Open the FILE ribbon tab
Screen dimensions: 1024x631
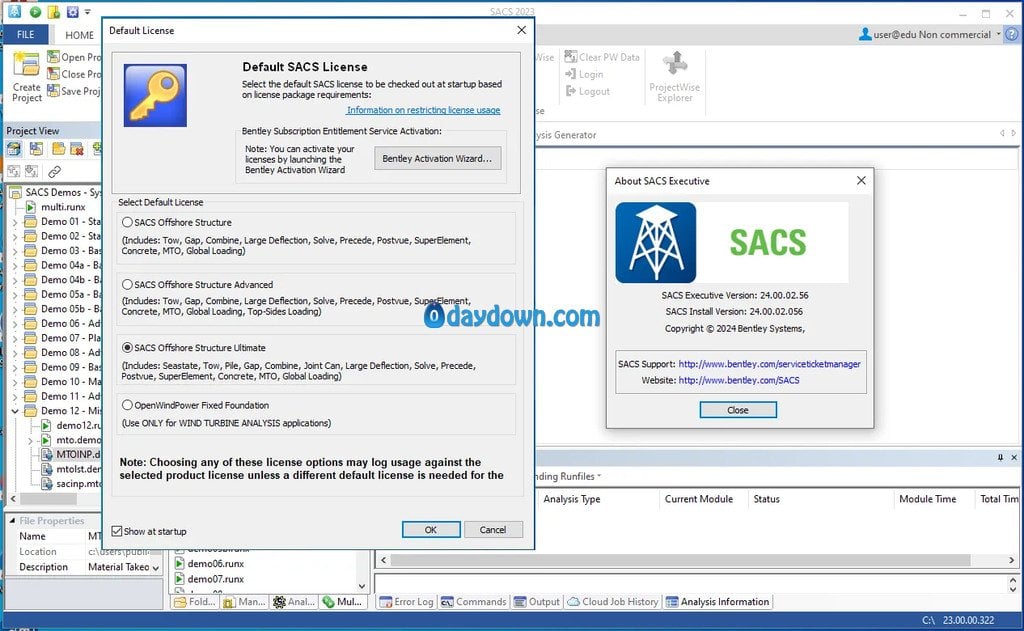(x=25, y=35)
